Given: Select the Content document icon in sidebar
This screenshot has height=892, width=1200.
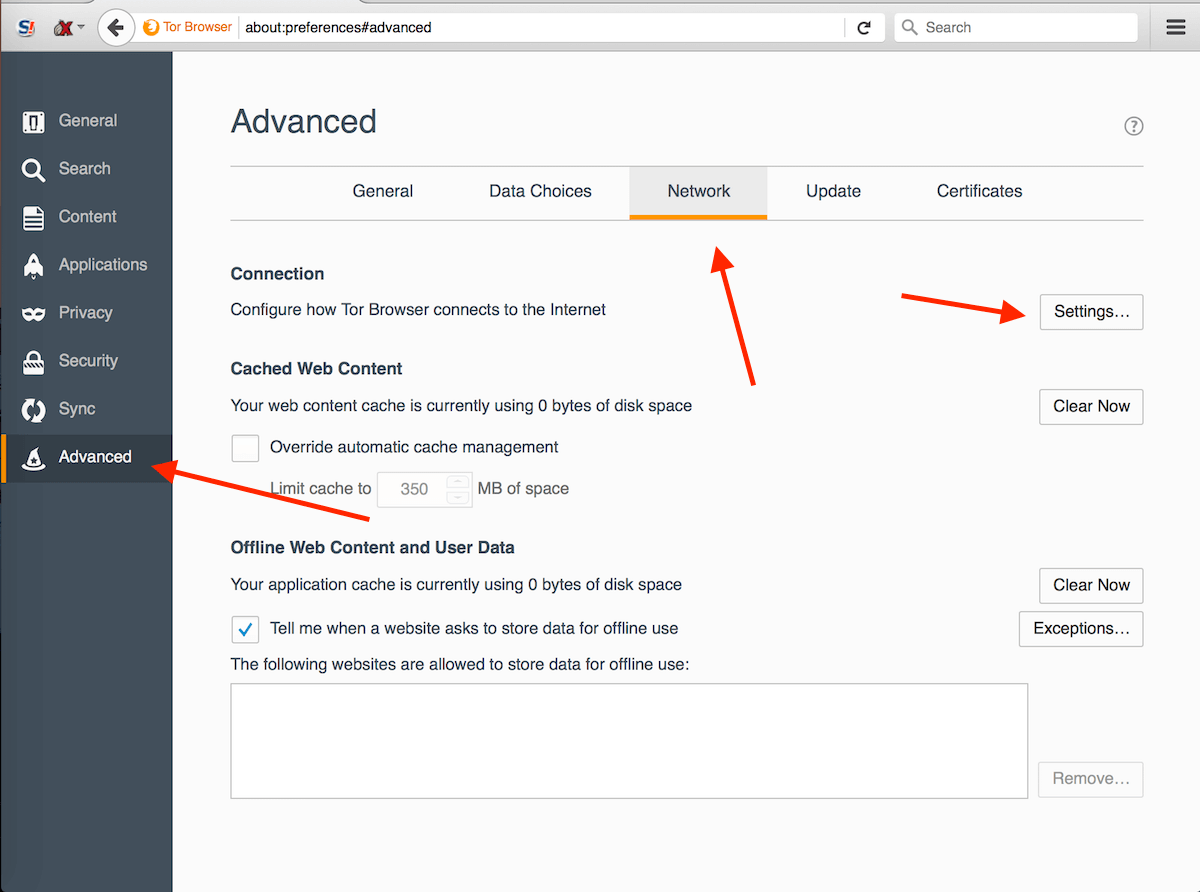Looking at the screenshot, I should pos(33,217).
